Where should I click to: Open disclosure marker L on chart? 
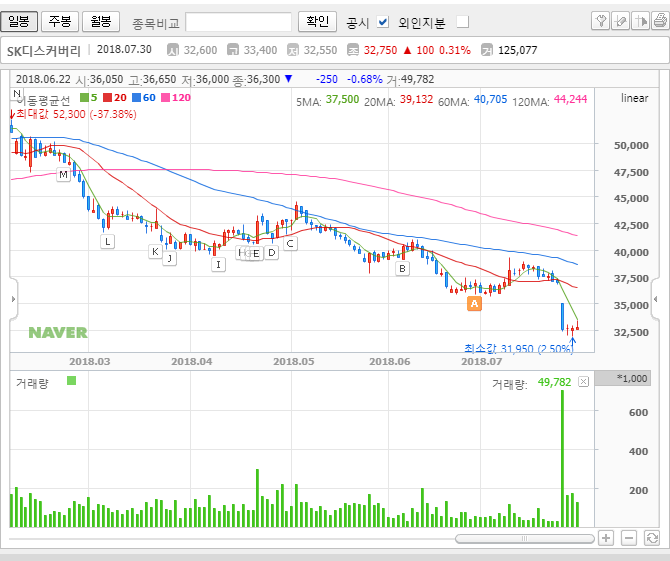click(x=107, y=242)
